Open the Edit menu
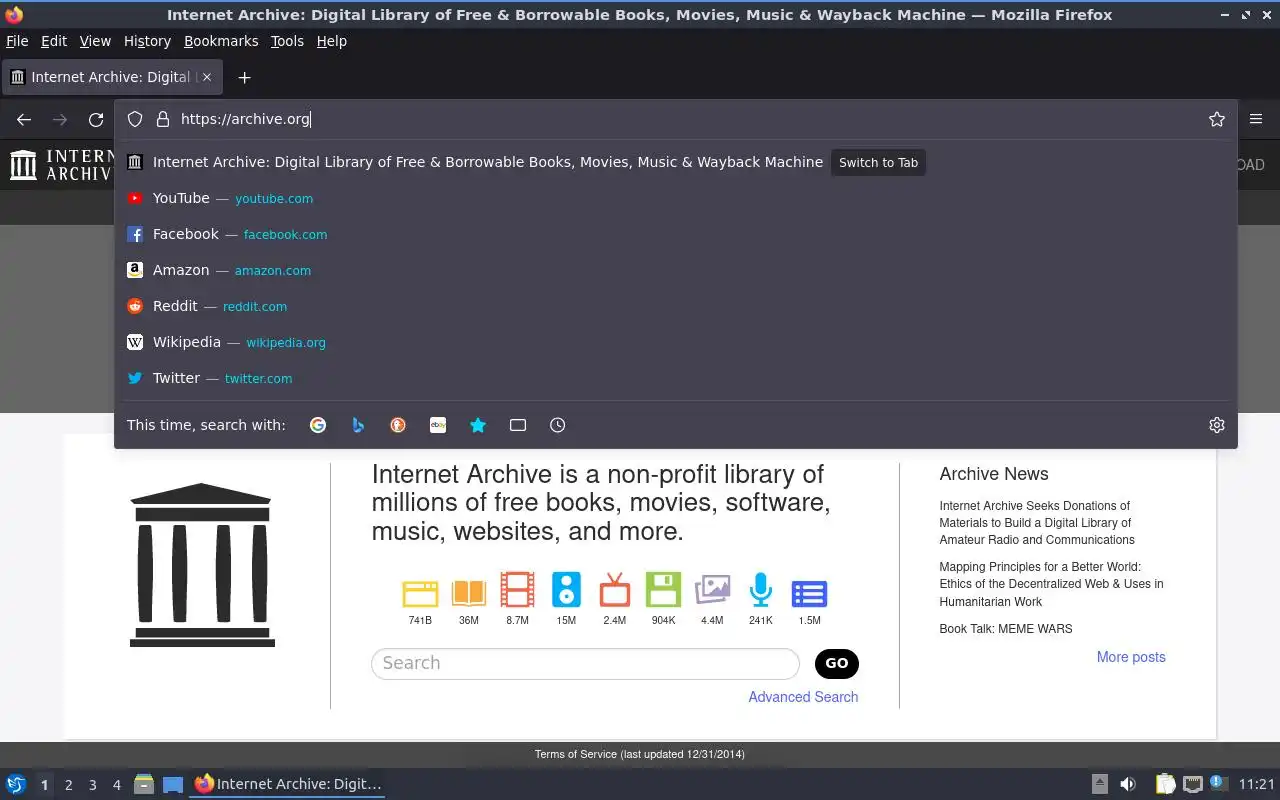 (x=54, y=41)
